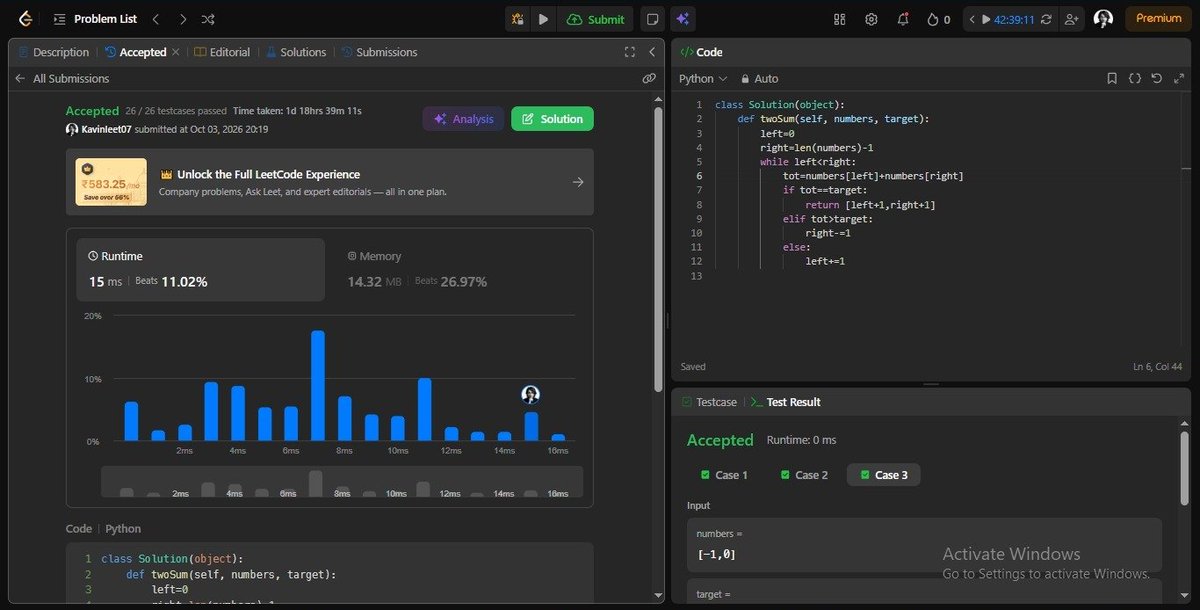Click the bookmark icon in code editor

click(x=1112, y=78)
